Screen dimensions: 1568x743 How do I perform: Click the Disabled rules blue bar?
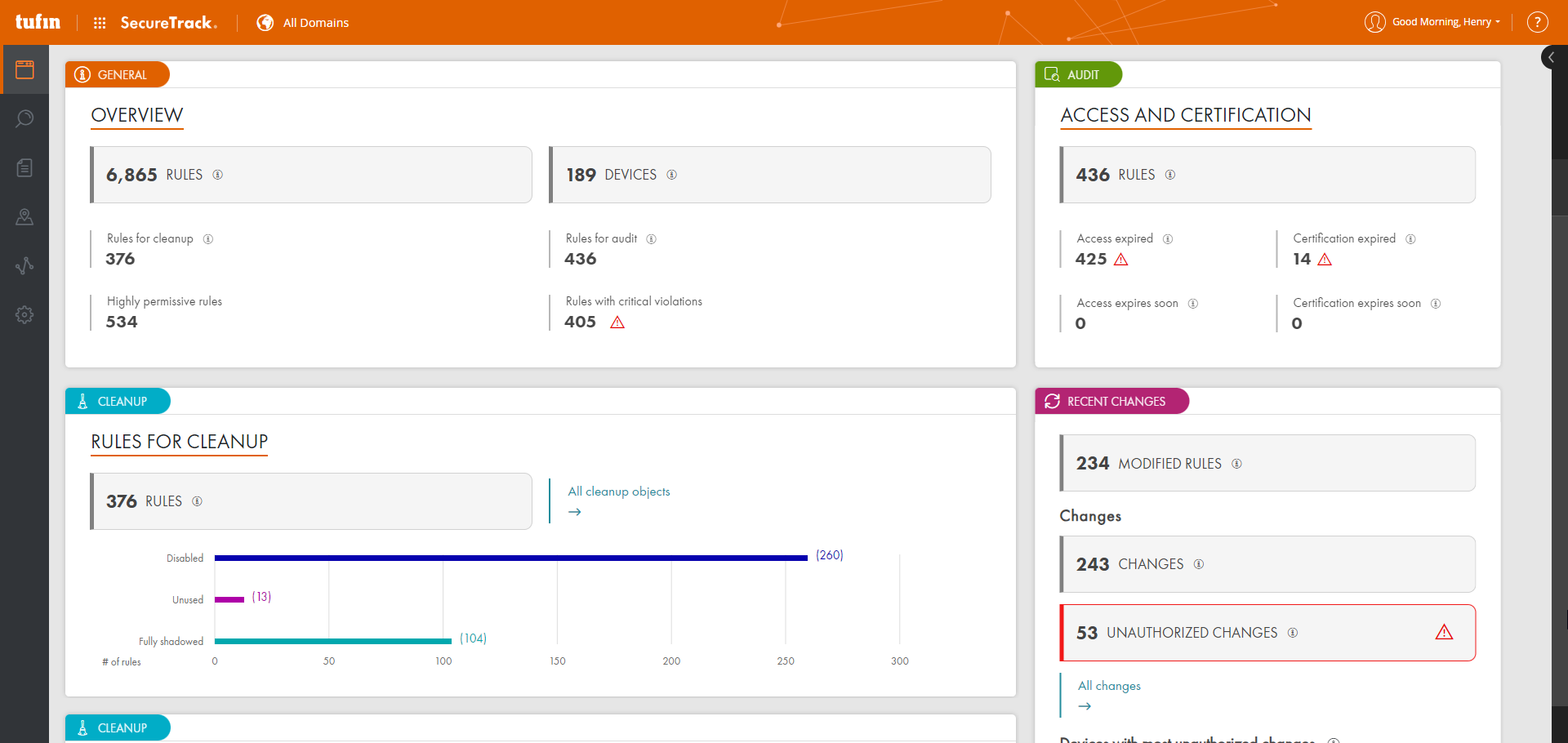pyautogui.click(x=510, y=558)
